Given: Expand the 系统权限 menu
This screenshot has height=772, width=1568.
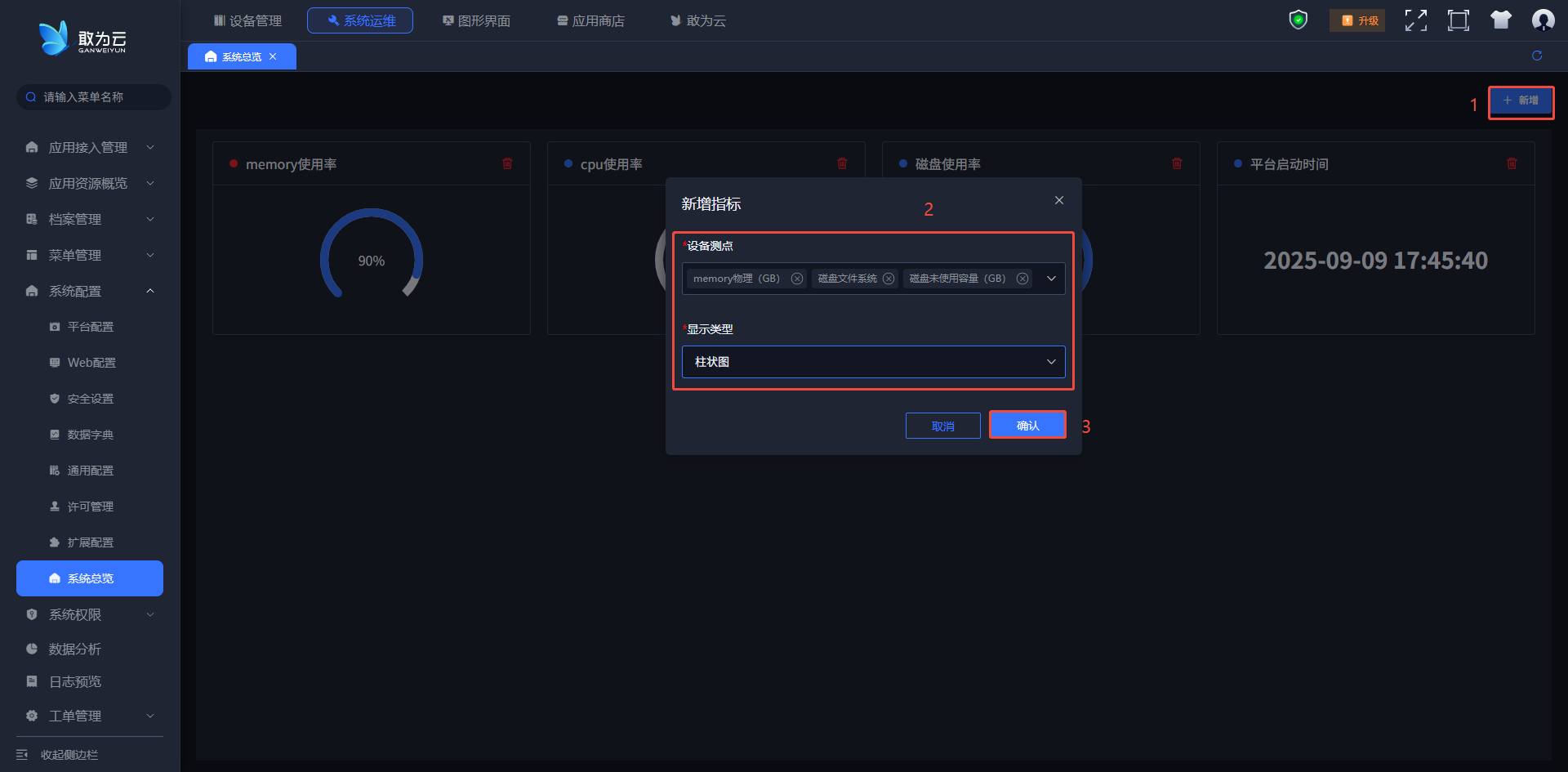Looking at the screenshot, I should click(90, 614).
